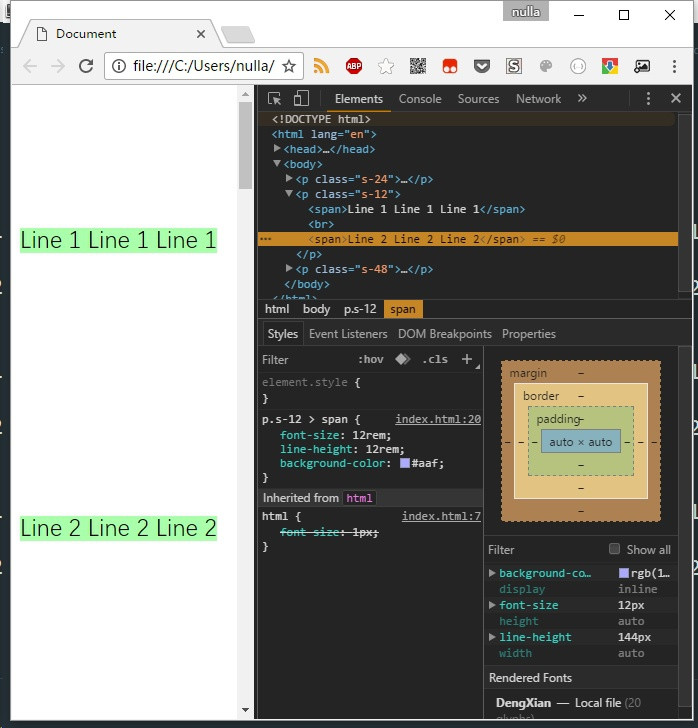The width and height of the screenshot is (698, 728).
Task: Click the Adblock Plus extension icon
Action: click(x=353, y=66)
